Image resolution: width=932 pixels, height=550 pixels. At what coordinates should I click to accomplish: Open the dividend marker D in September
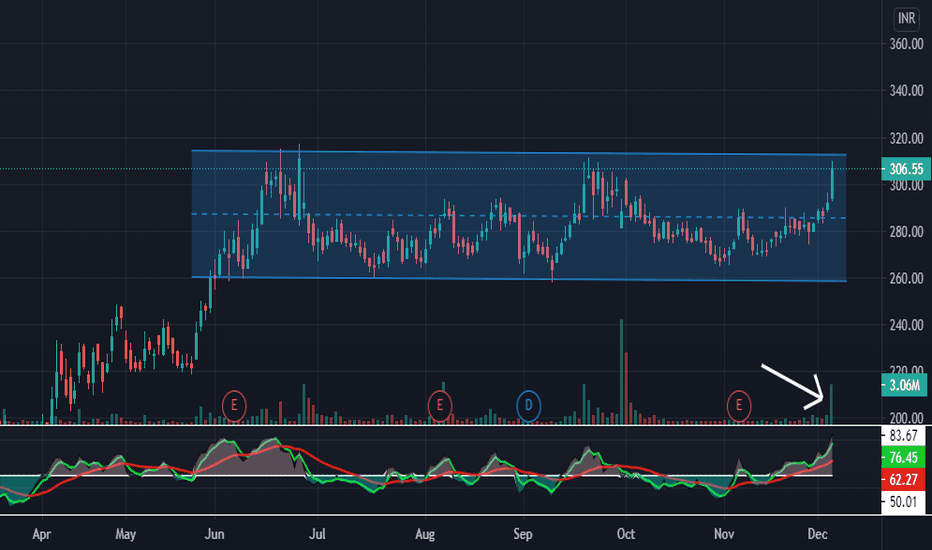528,407
